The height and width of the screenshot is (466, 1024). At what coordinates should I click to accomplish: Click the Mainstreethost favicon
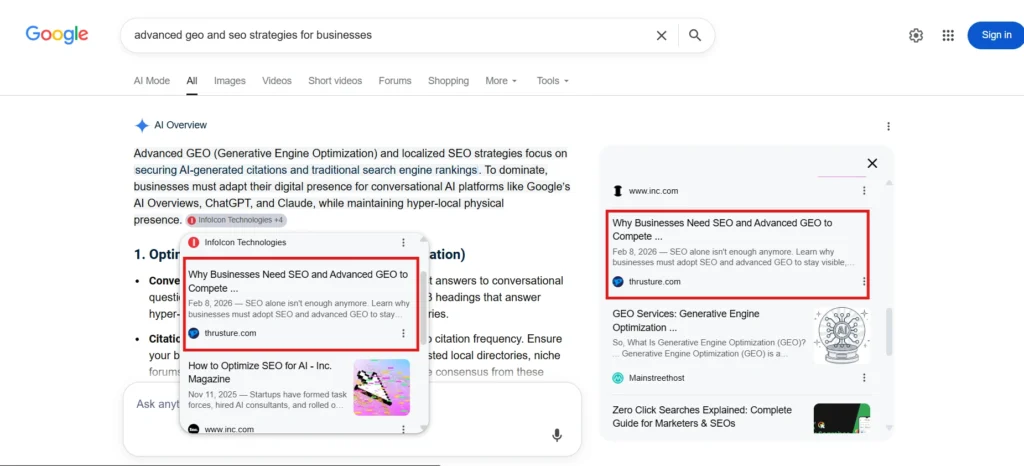click(618, 378)
